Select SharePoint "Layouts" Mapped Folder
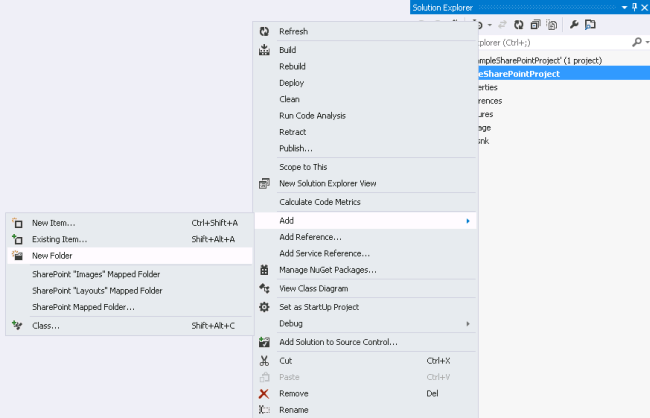This screenshot has height=418, width=650. [97, 291]
